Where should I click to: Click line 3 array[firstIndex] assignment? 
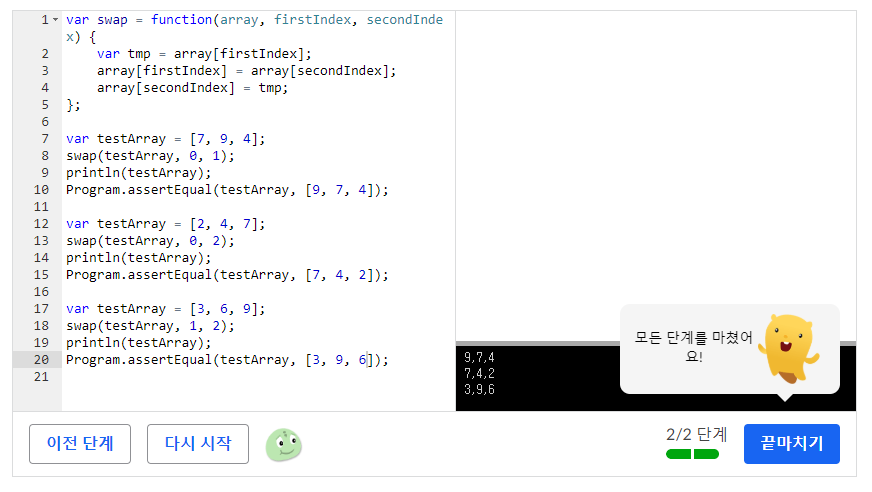[246, 71]
